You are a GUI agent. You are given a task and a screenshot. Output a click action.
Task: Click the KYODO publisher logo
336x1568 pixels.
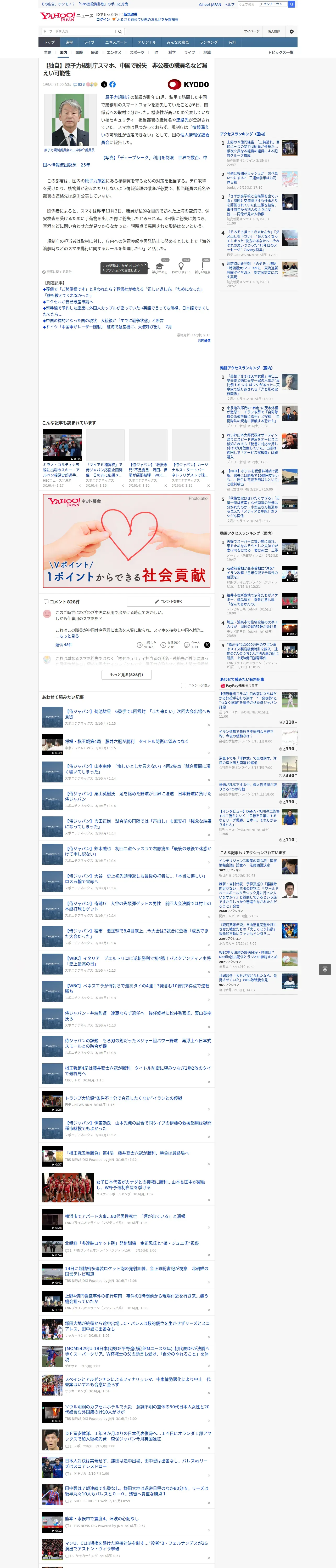click(188, 85)
